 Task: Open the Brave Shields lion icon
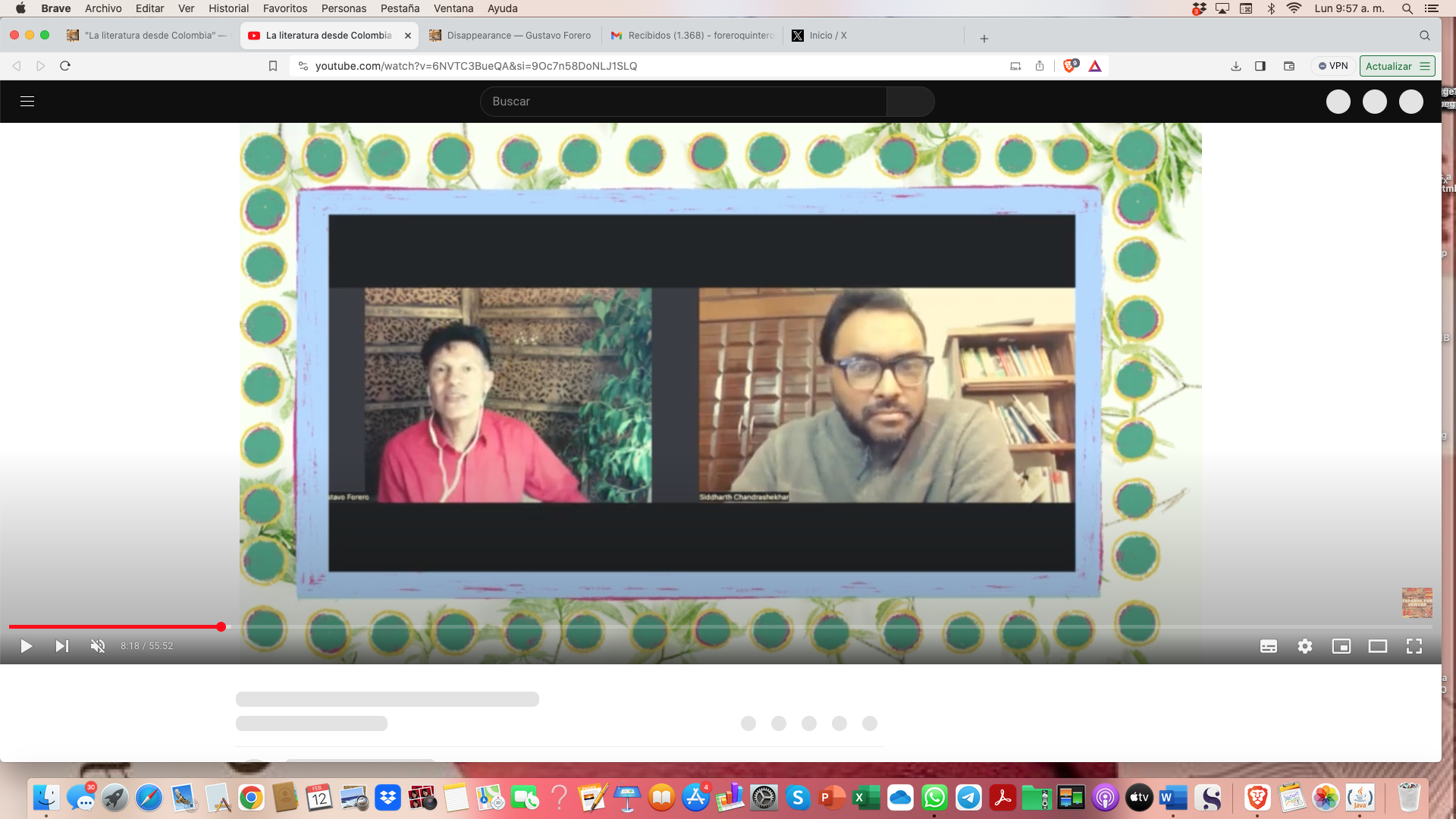[x=1069, y=66]
